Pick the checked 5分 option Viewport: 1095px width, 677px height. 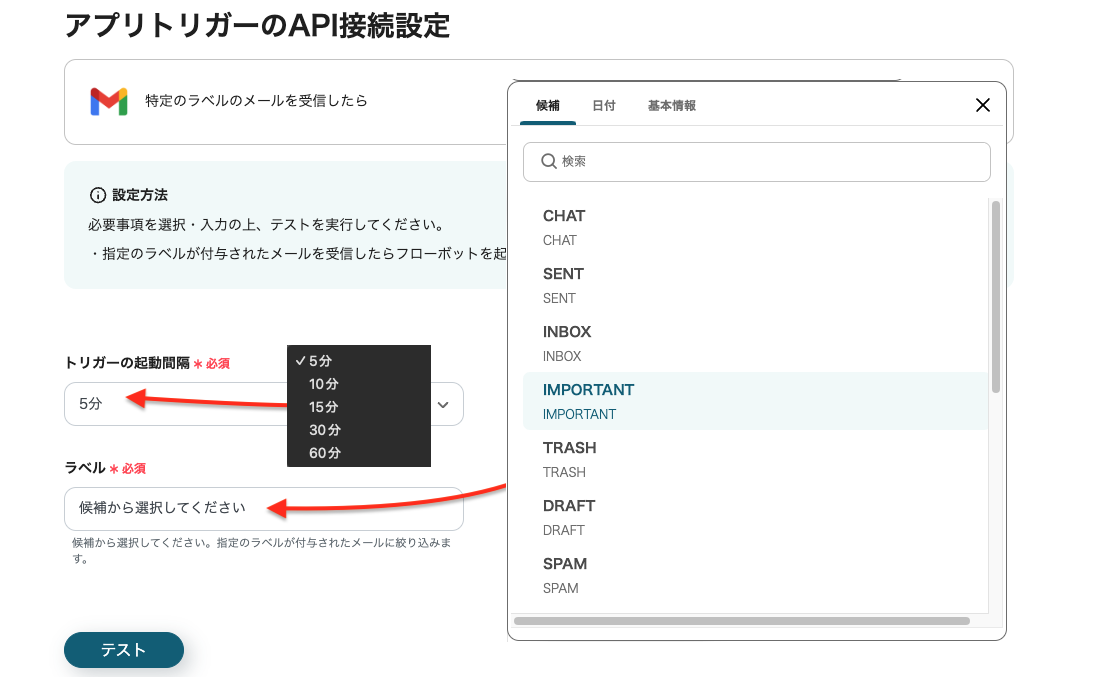pyautogui.click(x=320, y=361)
